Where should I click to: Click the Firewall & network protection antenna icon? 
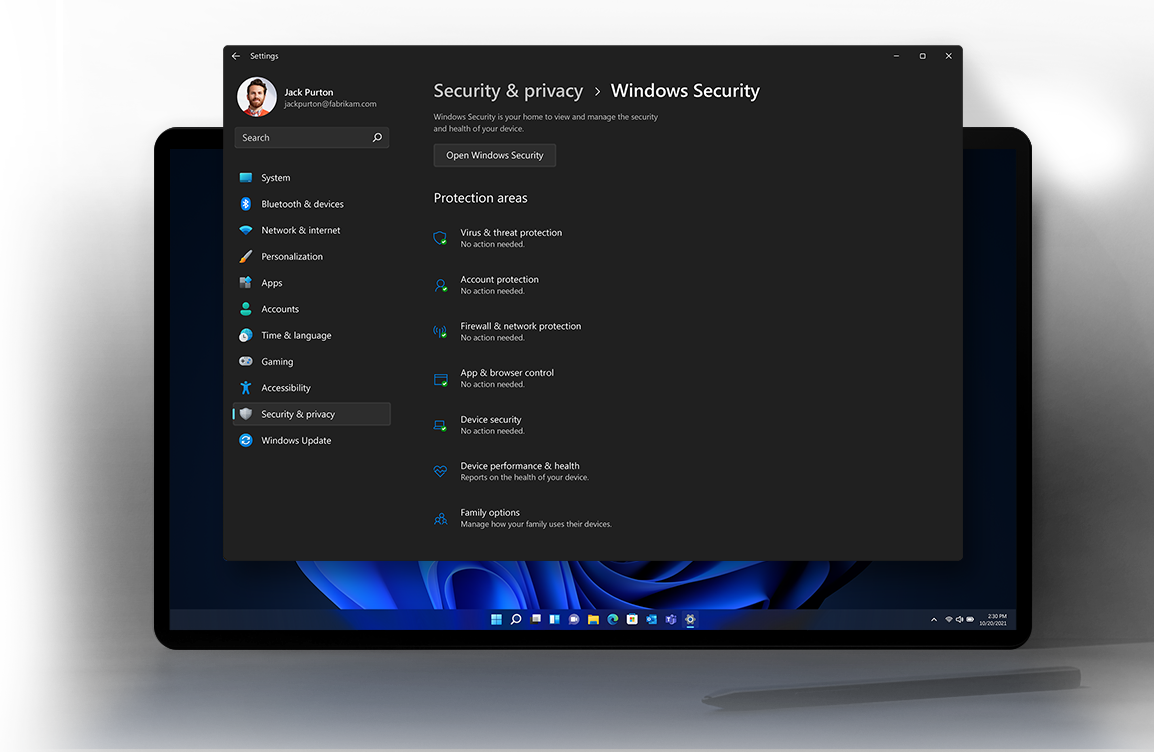tap(440, 331)
